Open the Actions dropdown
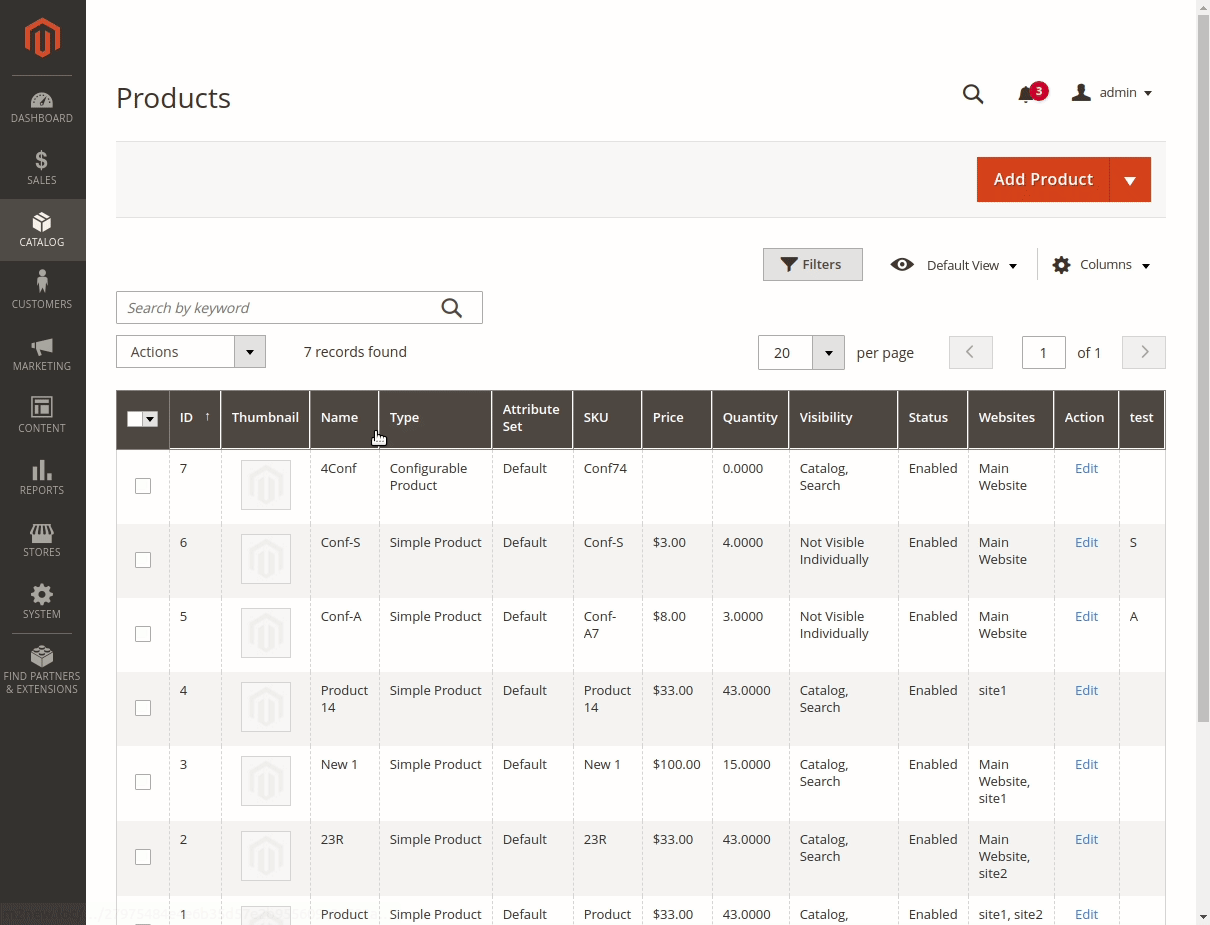Image resolution: width=1210 pixels, height=925 pixels. 191,352
